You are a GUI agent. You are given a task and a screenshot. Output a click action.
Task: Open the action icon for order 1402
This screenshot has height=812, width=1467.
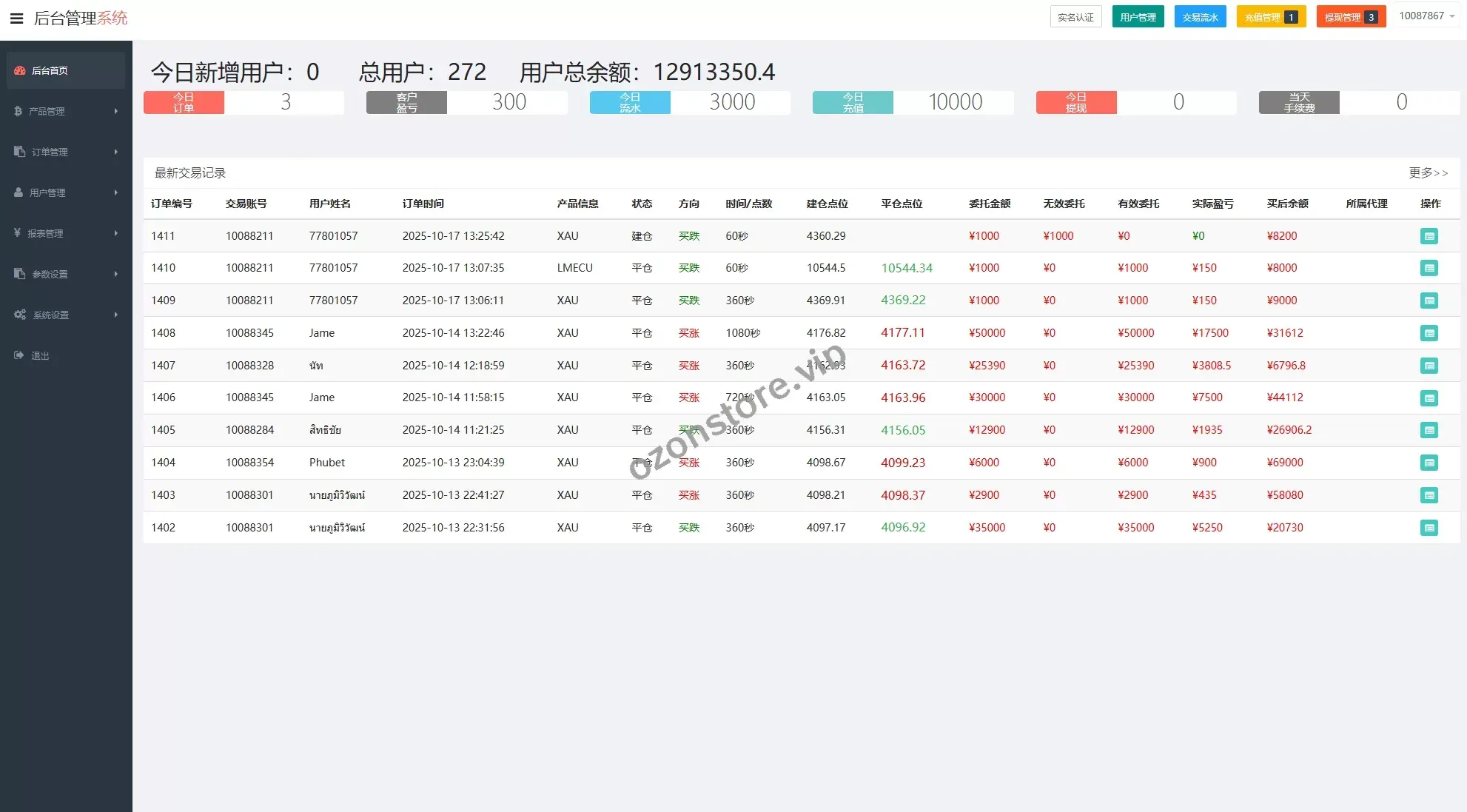1429,528
